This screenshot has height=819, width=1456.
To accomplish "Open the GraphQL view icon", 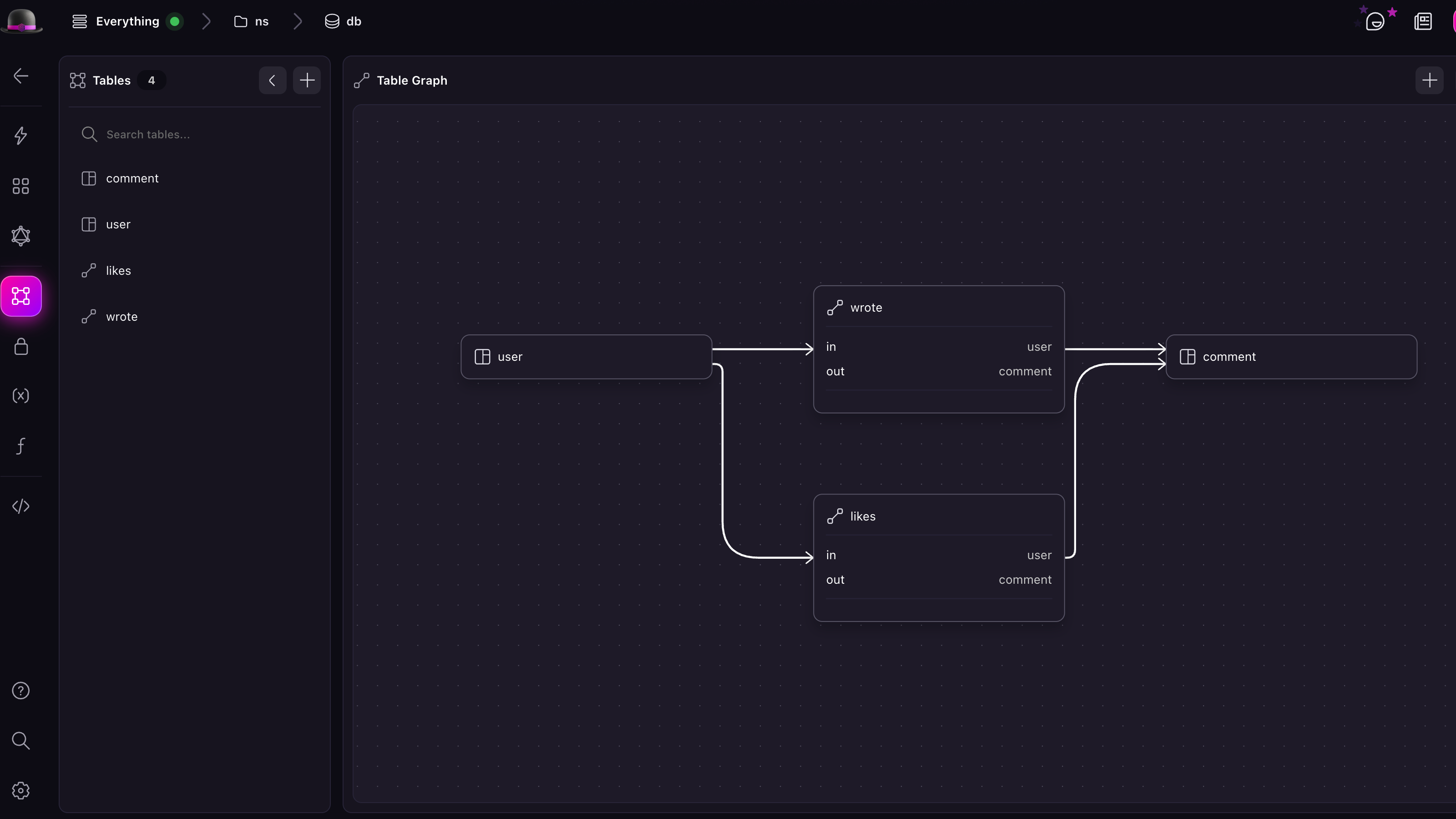I will tap(21, 236).
